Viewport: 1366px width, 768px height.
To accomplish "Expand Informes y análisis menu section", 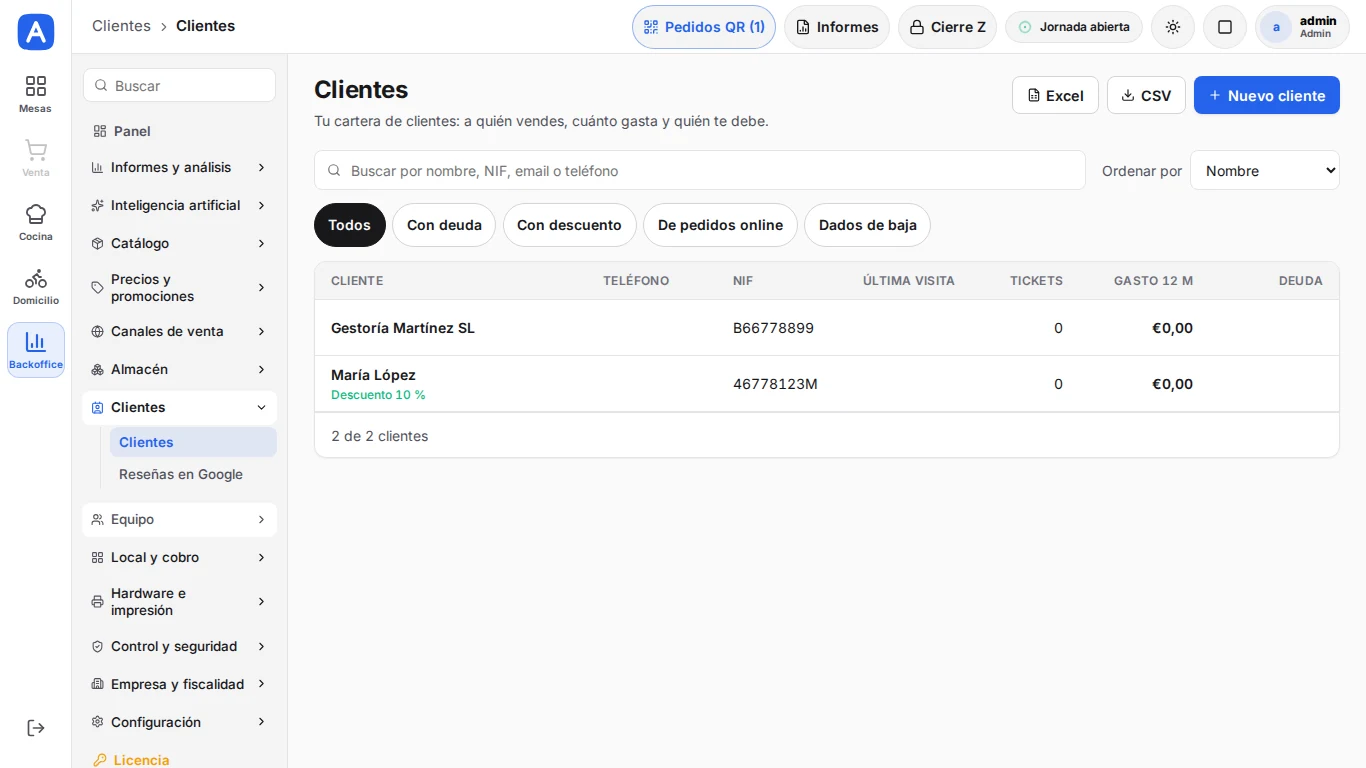I will click(180, 167).
